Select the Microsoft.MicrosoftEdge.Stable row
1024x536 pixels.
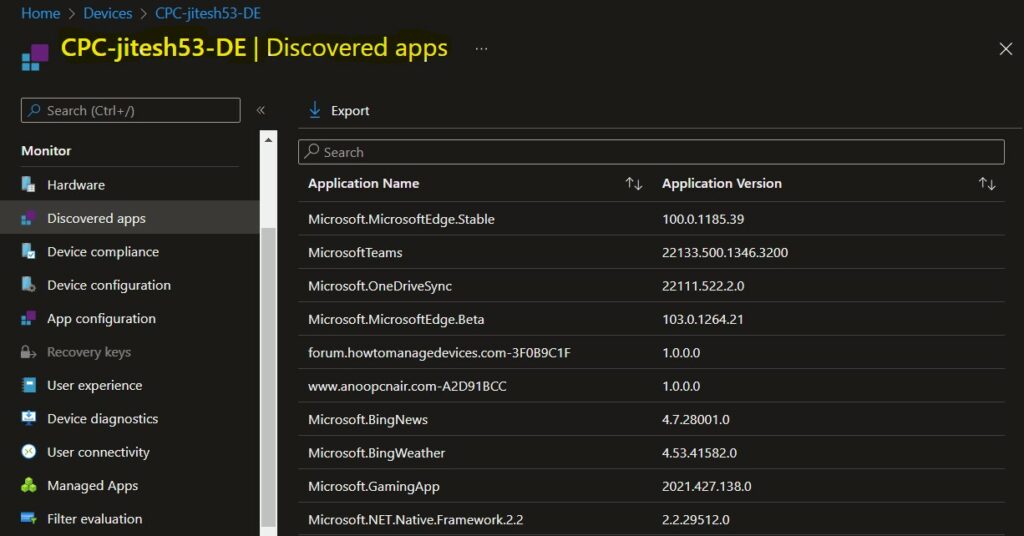(651, 219)
